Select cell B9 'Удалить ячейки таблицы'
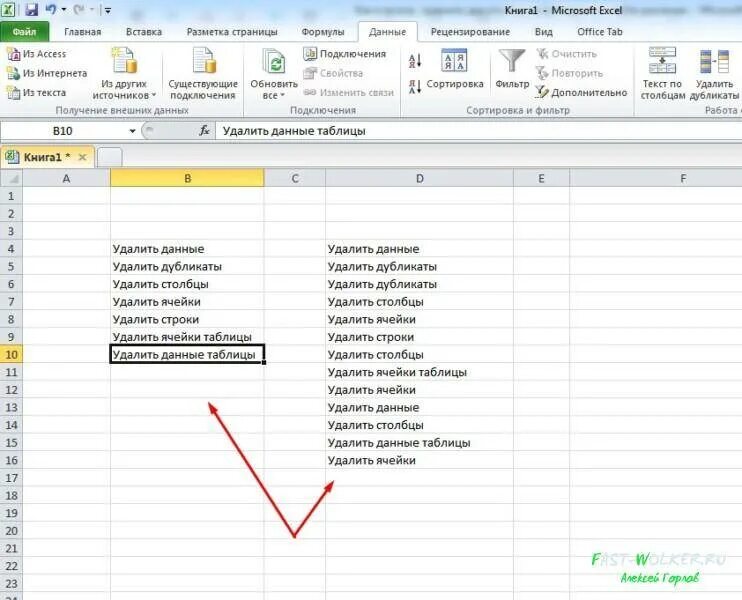This screenshot has height=600, width=742. 187,337
